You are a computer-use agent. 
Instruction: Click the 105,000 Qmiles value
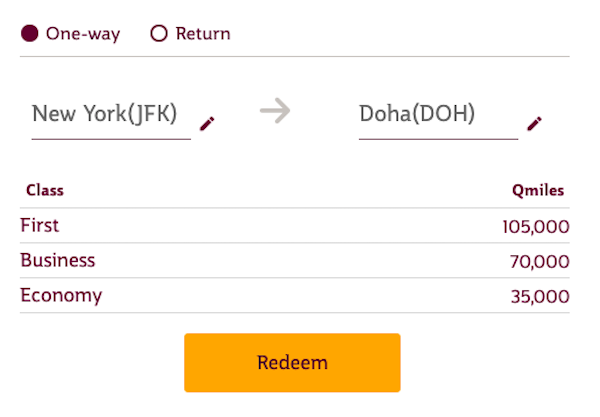tap(536, 227)
